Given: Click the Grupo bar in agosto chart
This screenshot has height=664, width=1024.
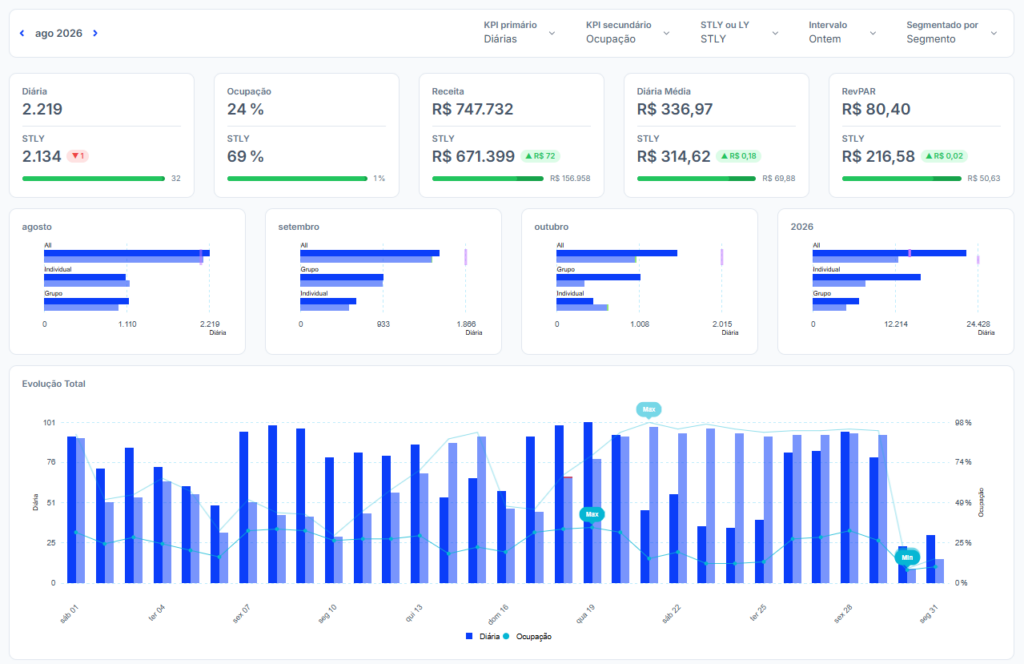Looking at the screenshot, I should (86, 301).
